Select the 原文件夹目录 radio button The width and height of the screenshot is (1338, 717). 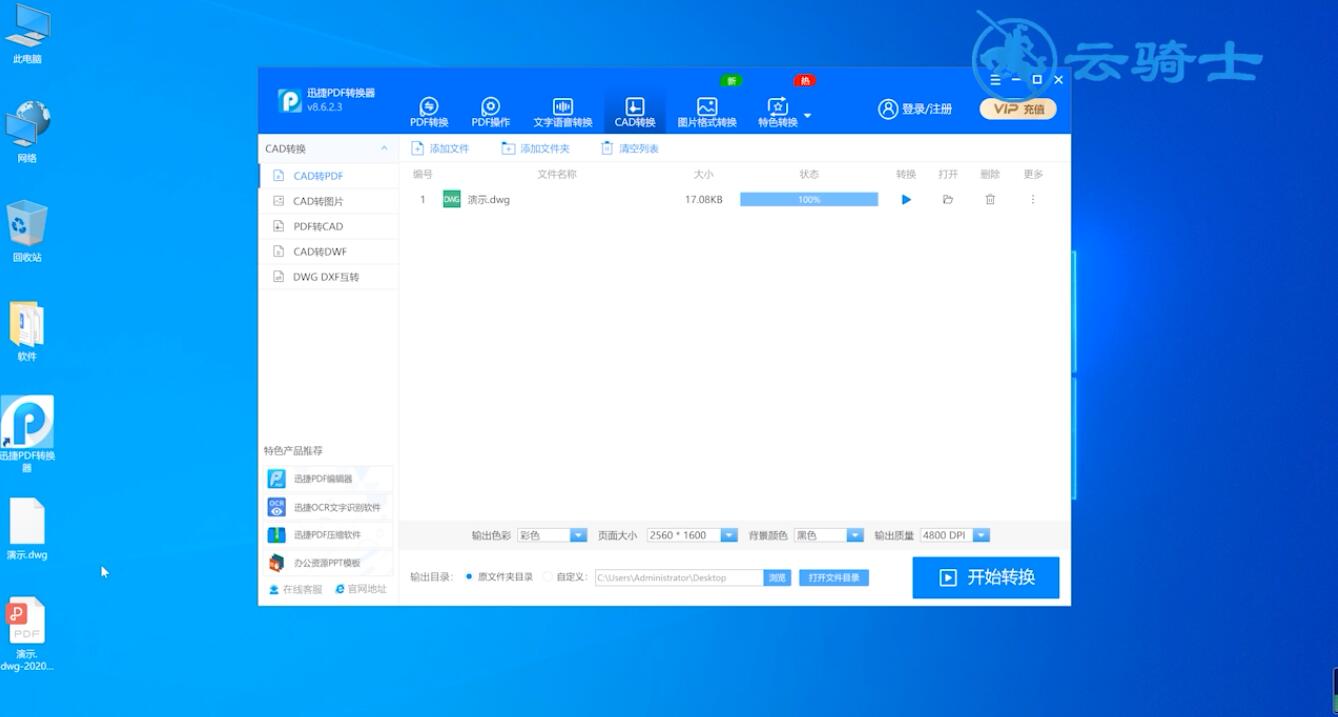(469, 577)
